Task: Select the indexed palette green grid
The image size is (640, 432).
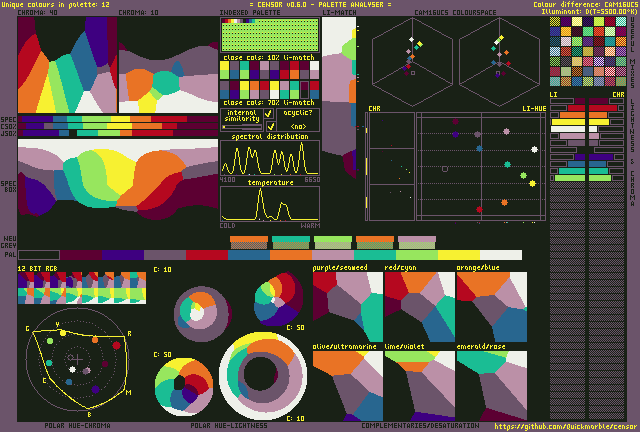Action: [x=270, y=35]
